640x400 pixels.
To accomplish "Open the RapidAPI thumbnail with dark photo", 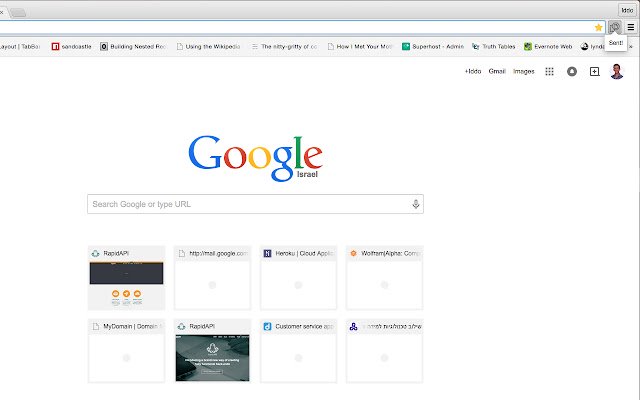I will (x=212, y=351).
